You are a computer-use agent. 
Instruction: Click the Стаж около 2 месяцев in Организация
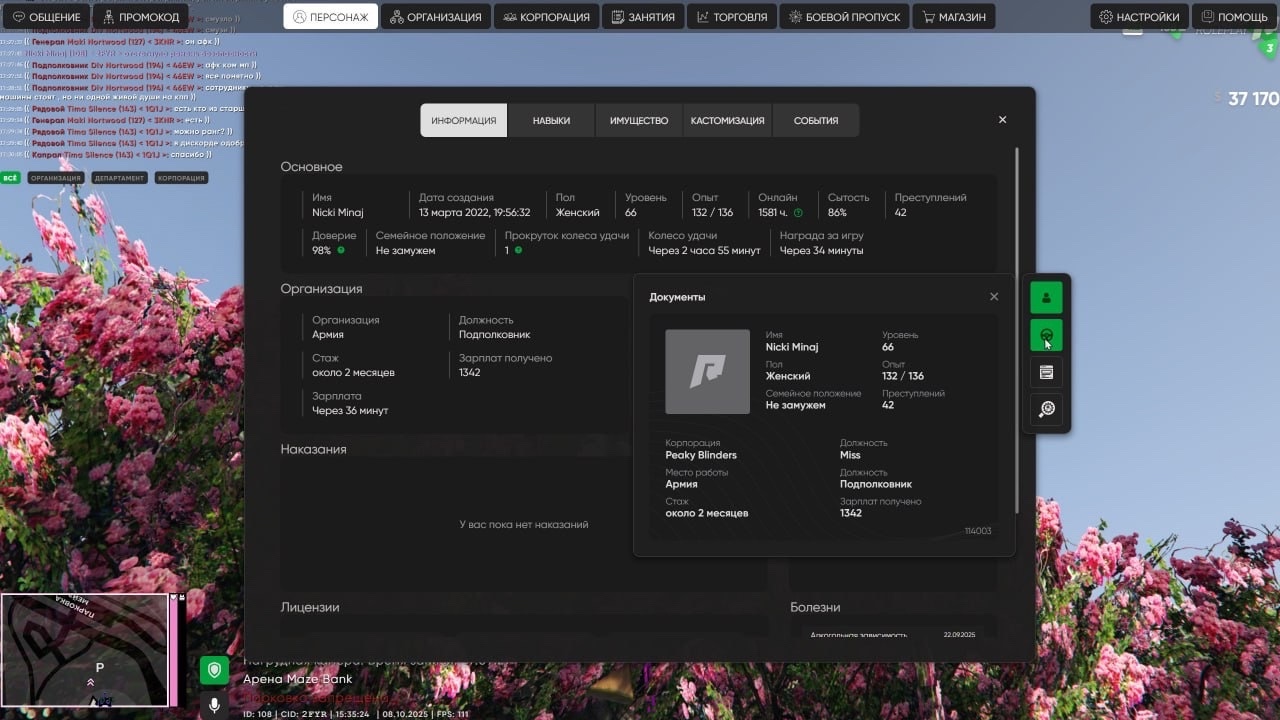pyautogui.click(x=353, y=373)
